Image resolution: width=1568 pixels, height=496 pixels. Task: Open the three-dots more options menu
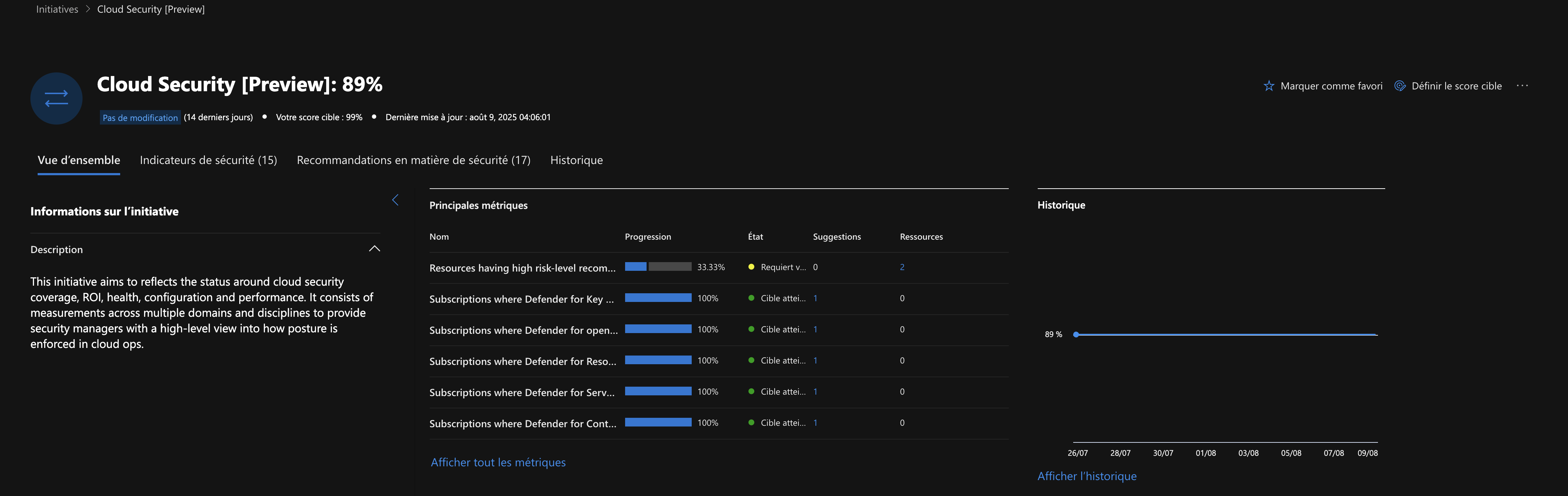coord(1522,86)
